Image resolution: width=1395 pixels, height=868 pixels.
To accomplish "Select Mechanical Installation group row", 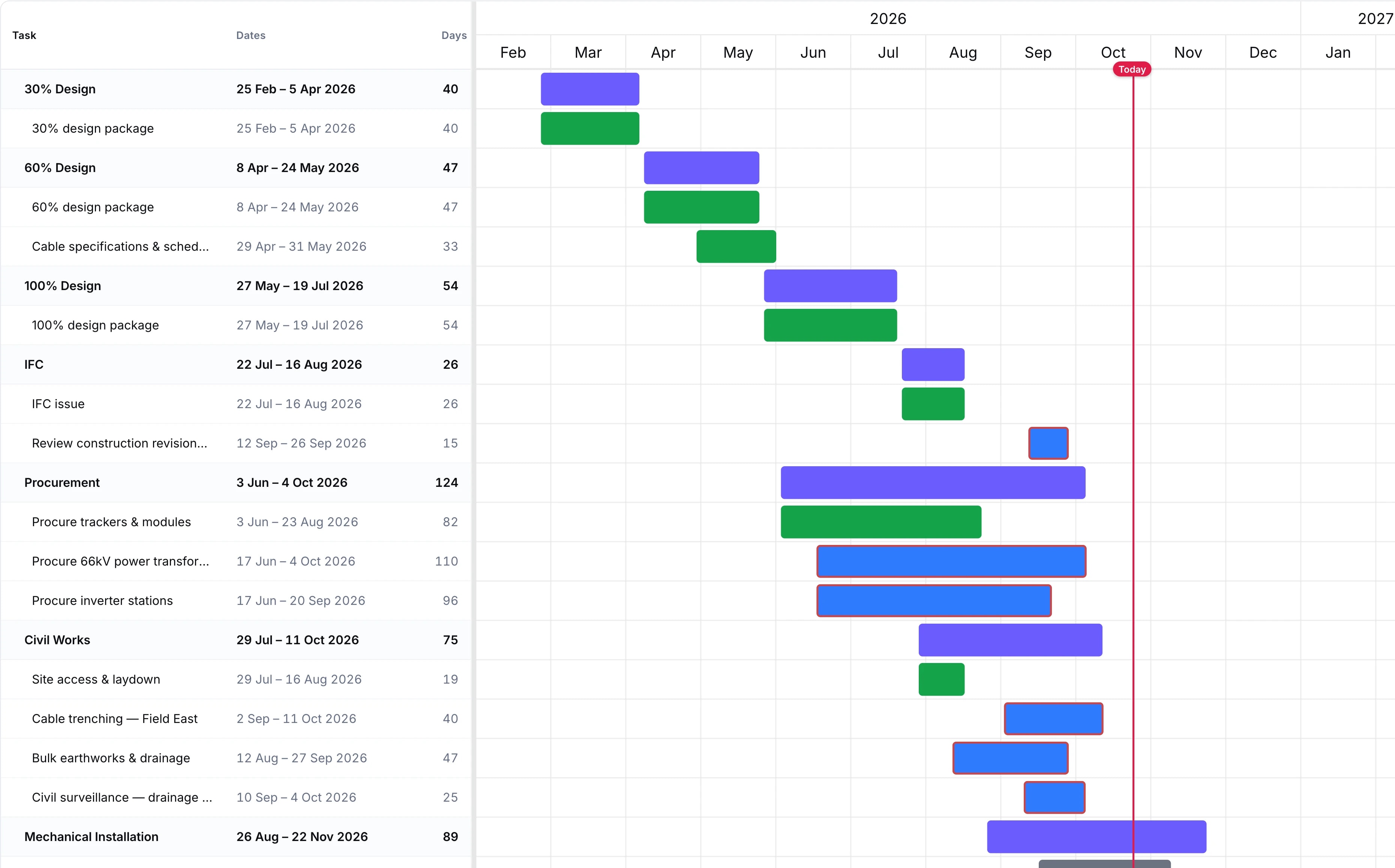I will [235, 837].
